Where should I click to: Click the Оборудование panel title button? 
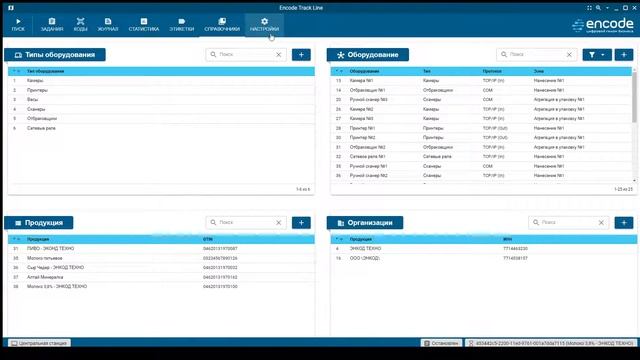pos(367,55)
